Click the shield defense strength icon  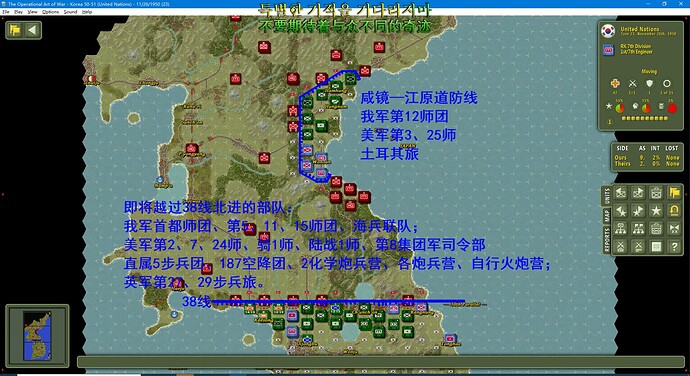click(x=650, y=83)
